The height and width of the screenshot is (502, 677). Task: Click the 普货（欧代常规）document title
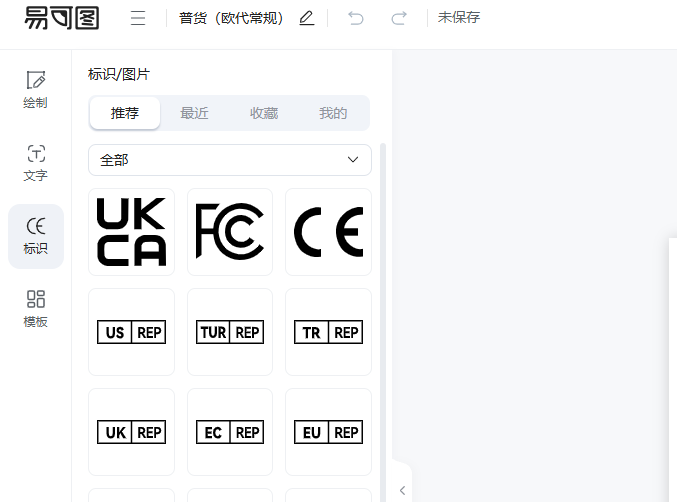[x=231, y=18]
